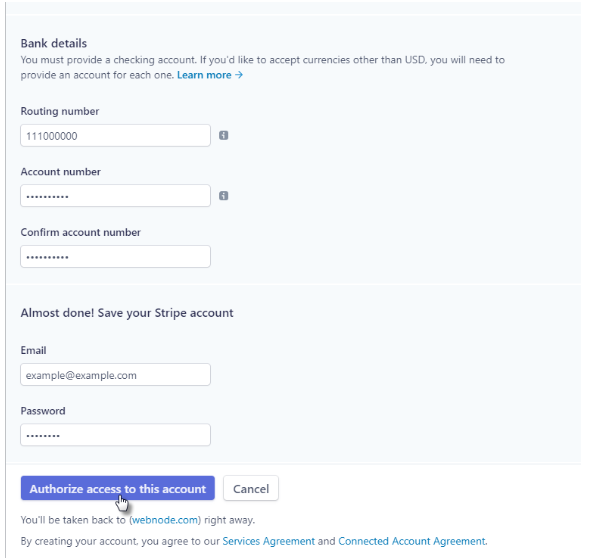Screen dimensions: 601x558
Task: Click the Bank details heading
Action: (54, 43)
